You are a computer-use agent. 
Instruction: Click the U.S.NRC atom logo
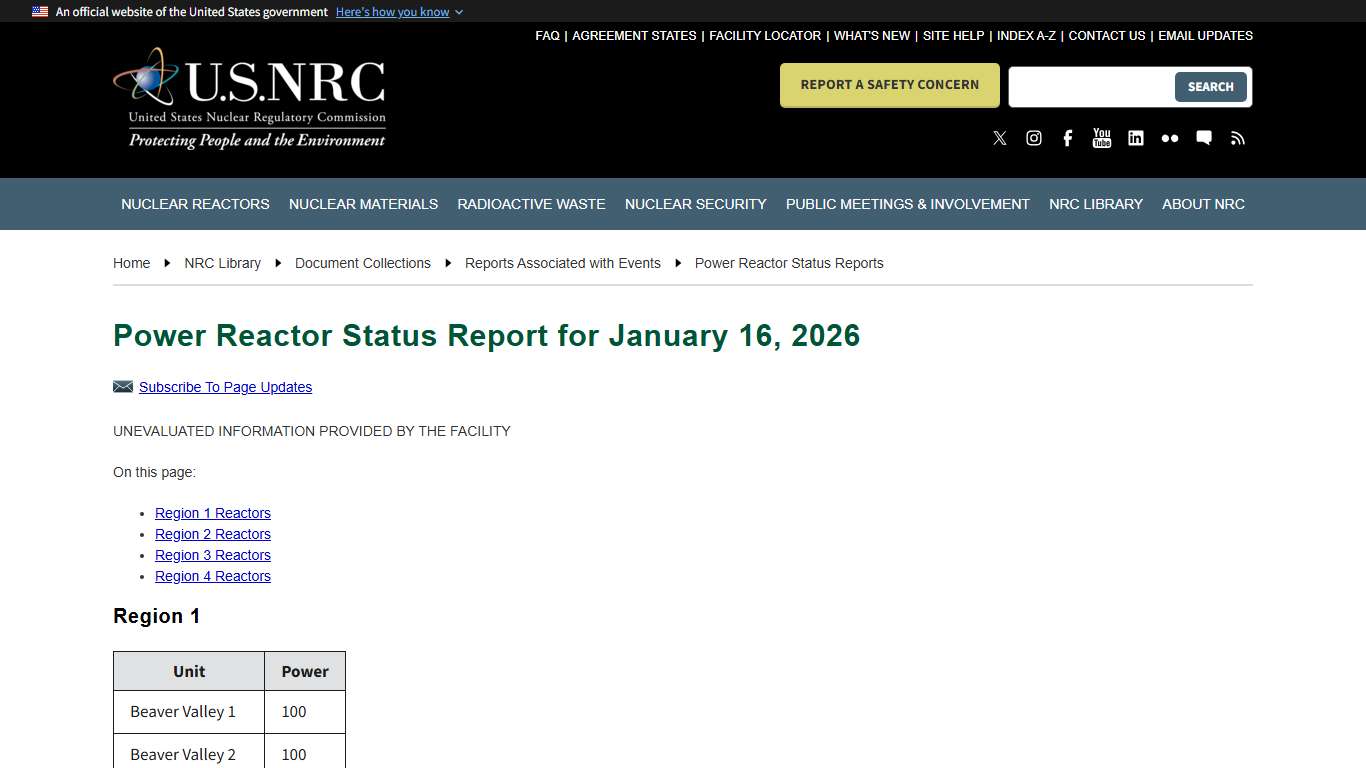pos(249,97)
